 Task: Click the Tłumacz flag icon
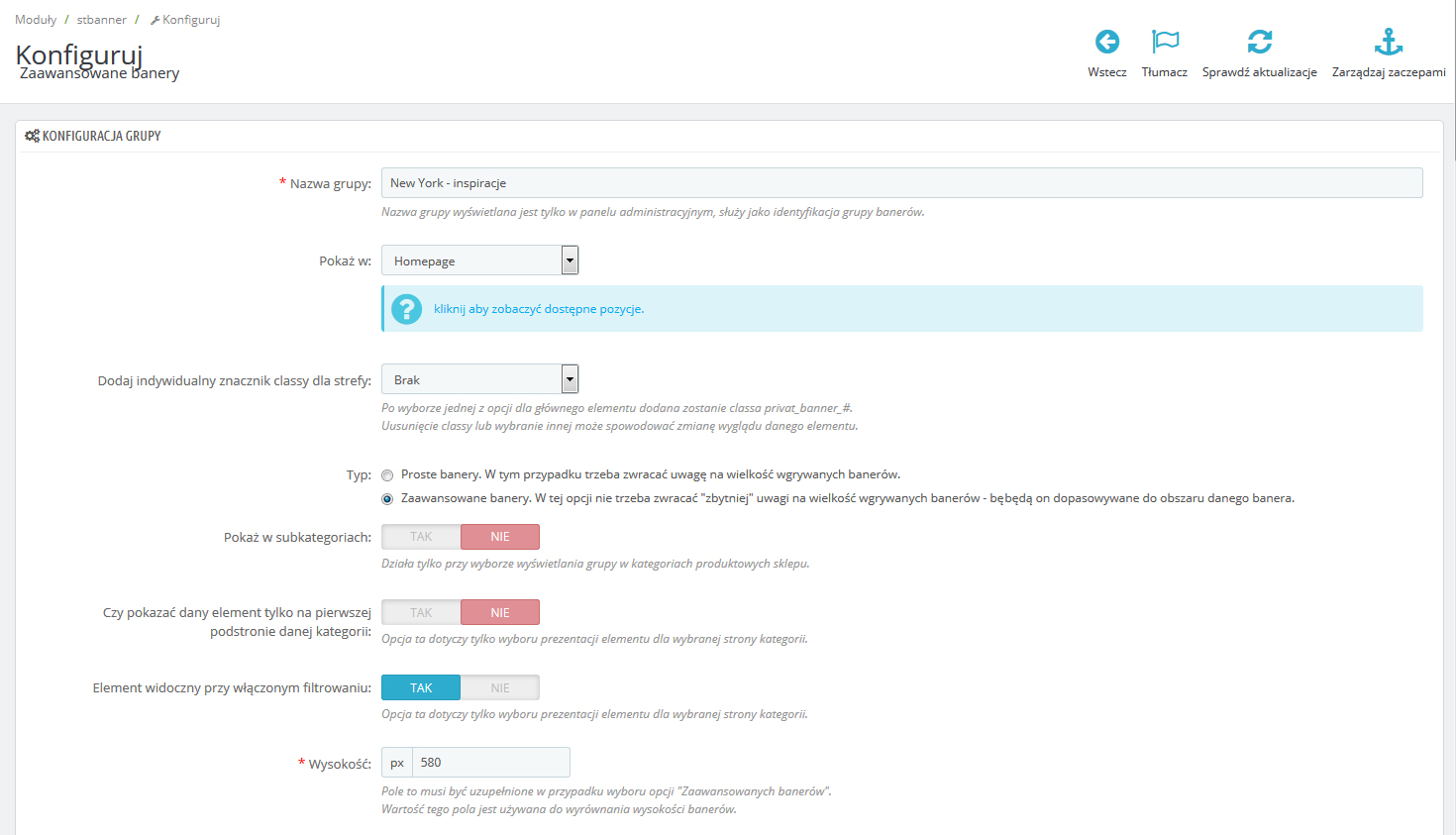1165,42
